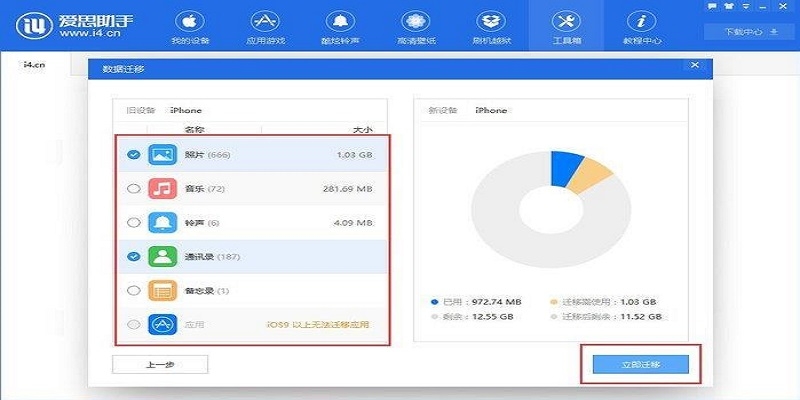This screenshot has width=800, height=400.
Task: Tick the 备忘录 notes checkbox
Action: coord(133,290)
